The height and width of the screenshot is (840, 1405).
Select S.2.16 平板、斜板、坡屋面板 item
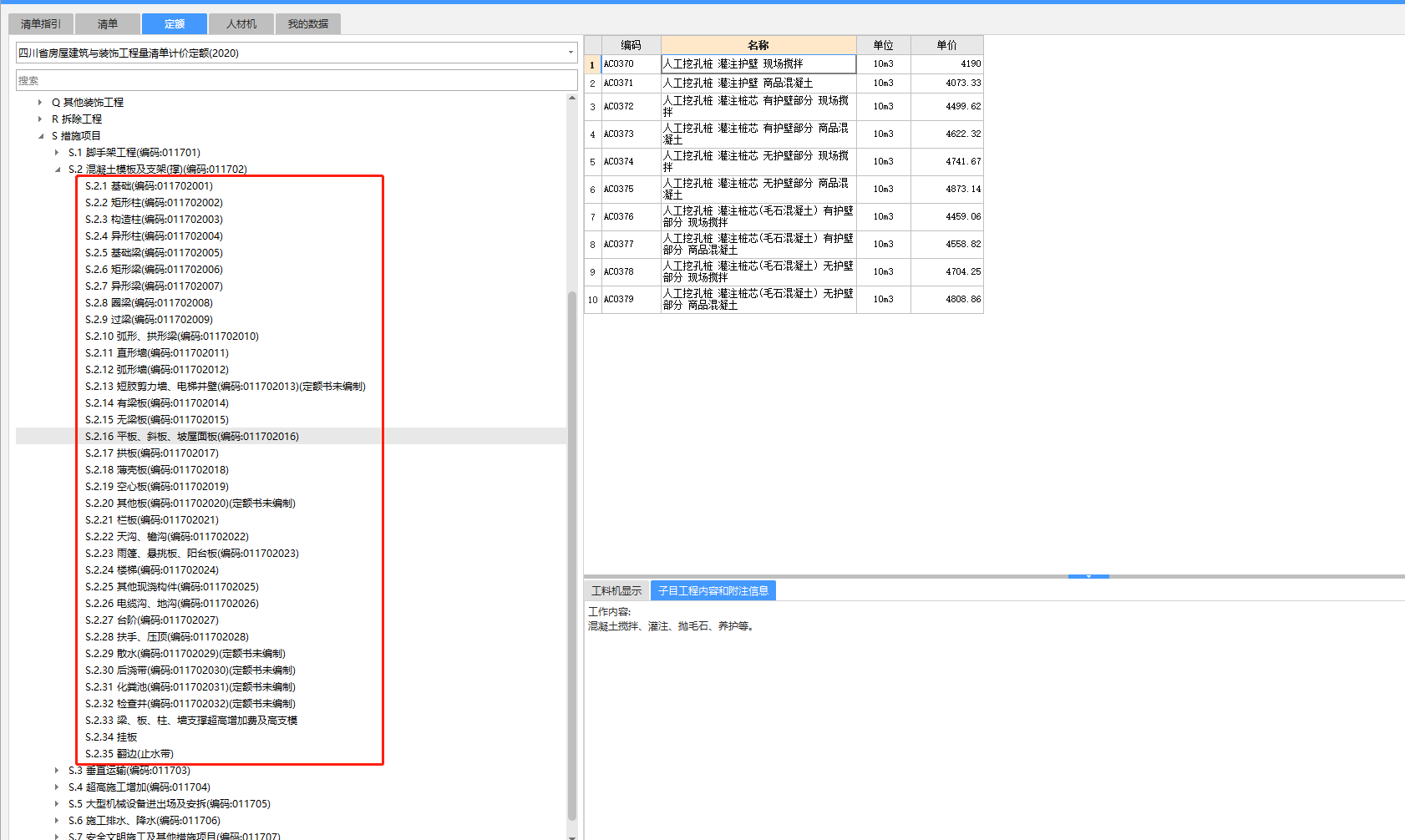[x=192, y=437]
